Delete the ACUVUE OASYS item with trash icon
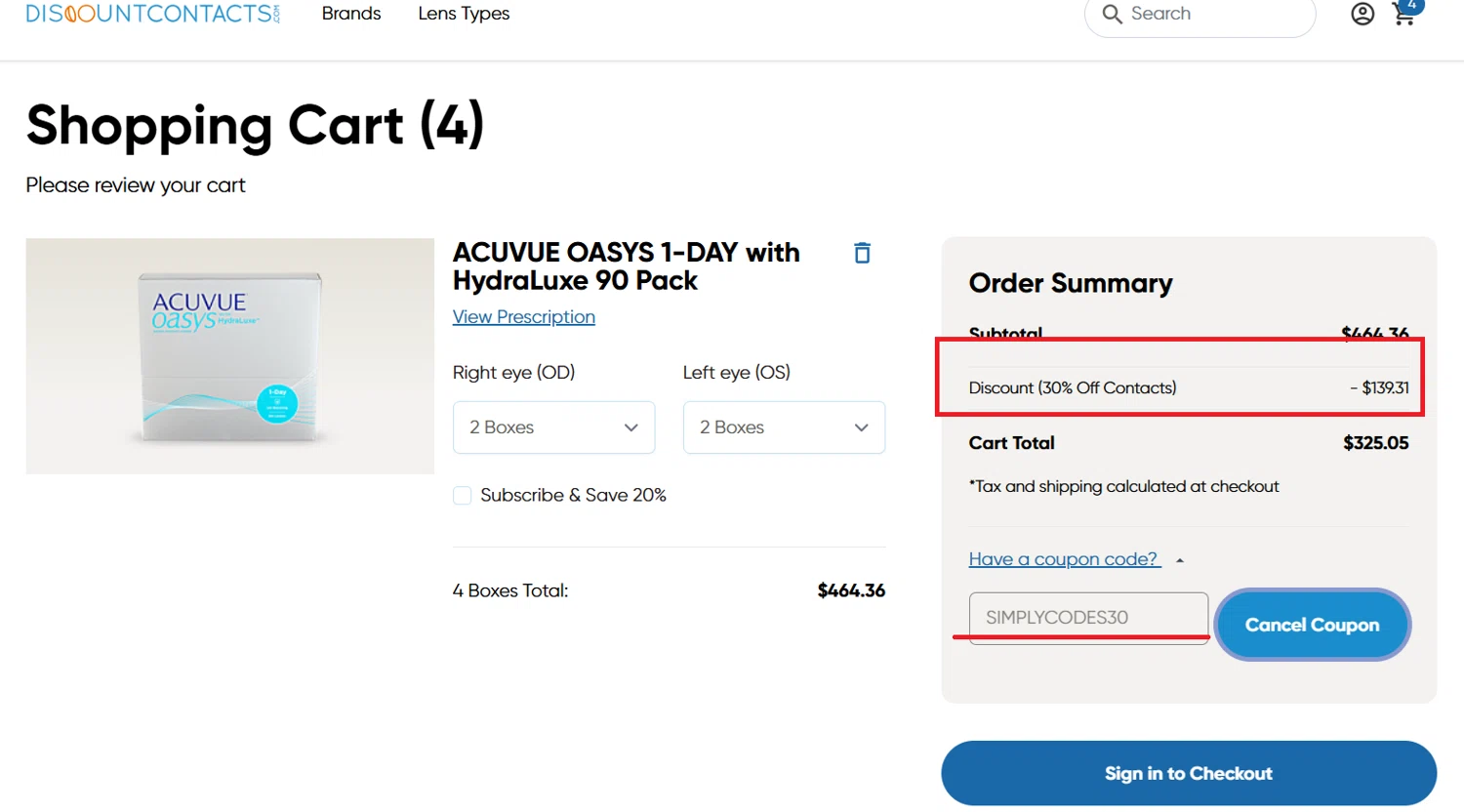Viewport: 1464px width, 812px height. coord(862,253)
